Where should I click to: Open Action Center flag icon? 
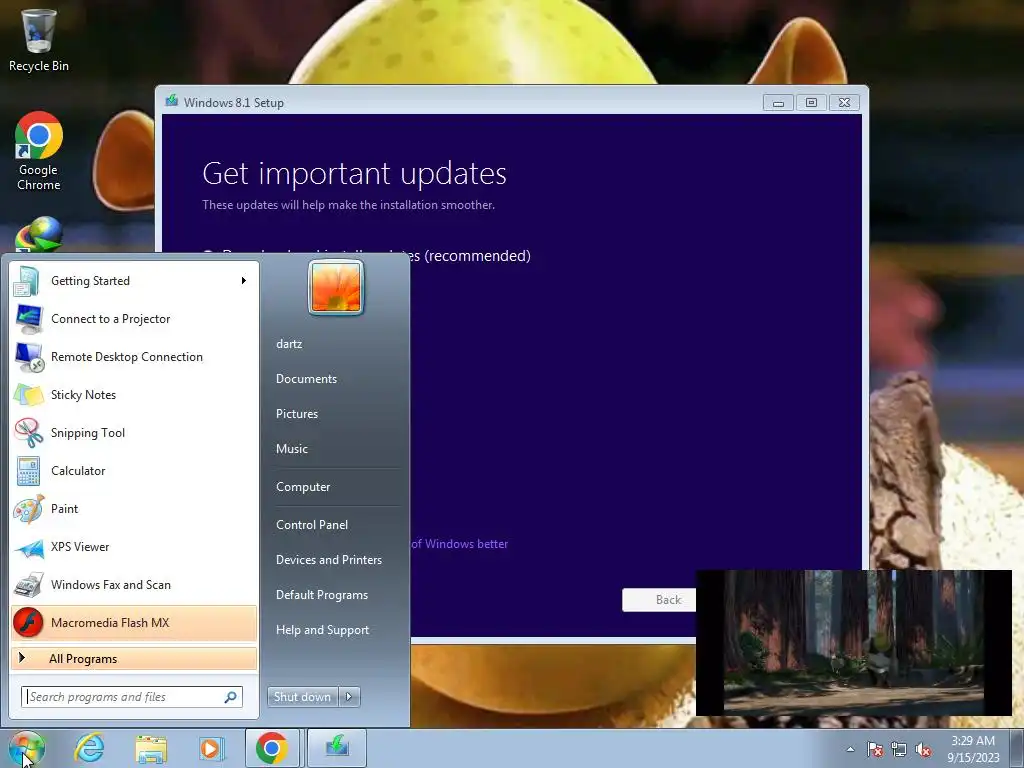point(874,749)
